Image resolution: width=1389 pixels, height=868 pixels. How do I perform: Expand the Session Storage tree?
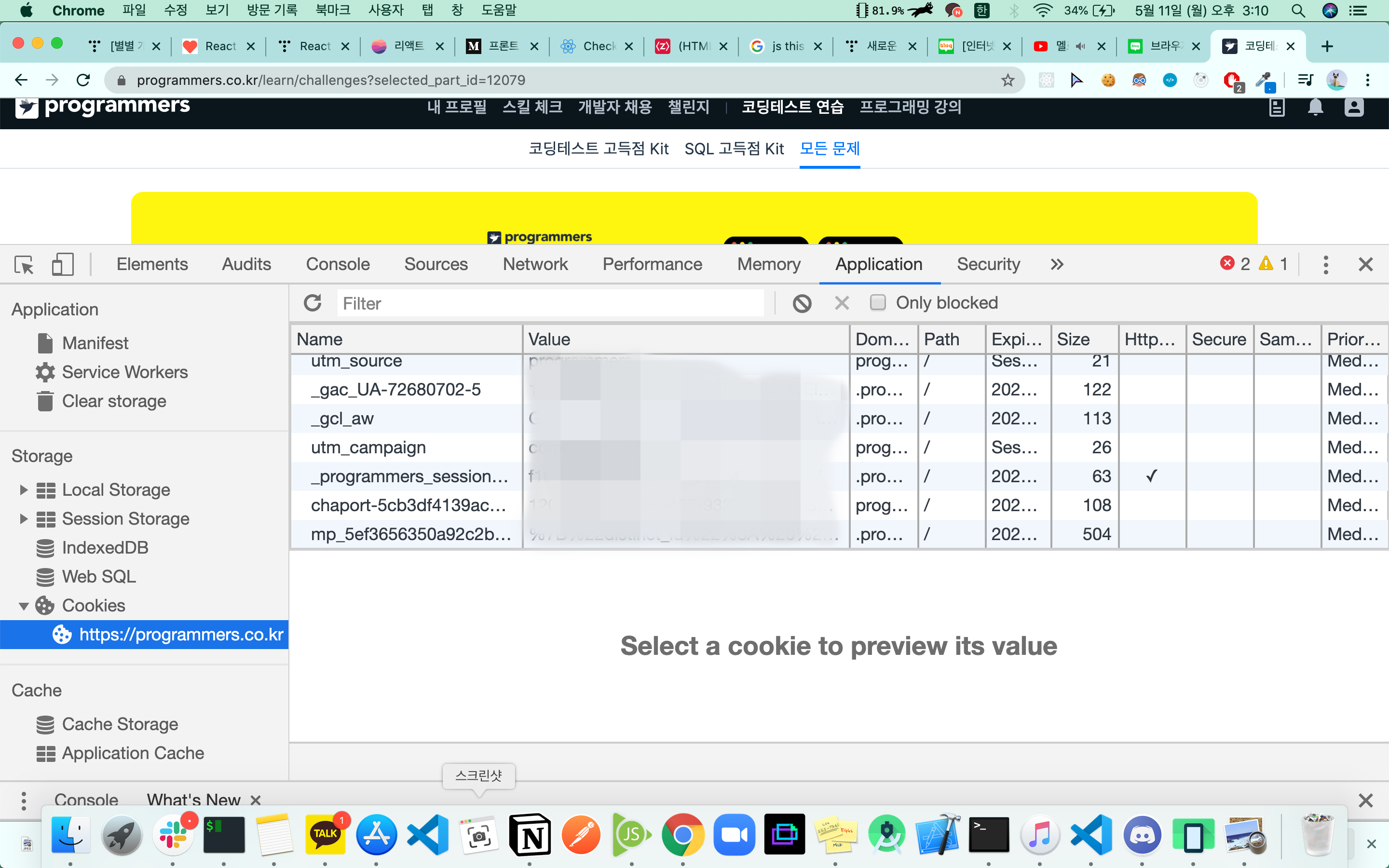(24, 519)
